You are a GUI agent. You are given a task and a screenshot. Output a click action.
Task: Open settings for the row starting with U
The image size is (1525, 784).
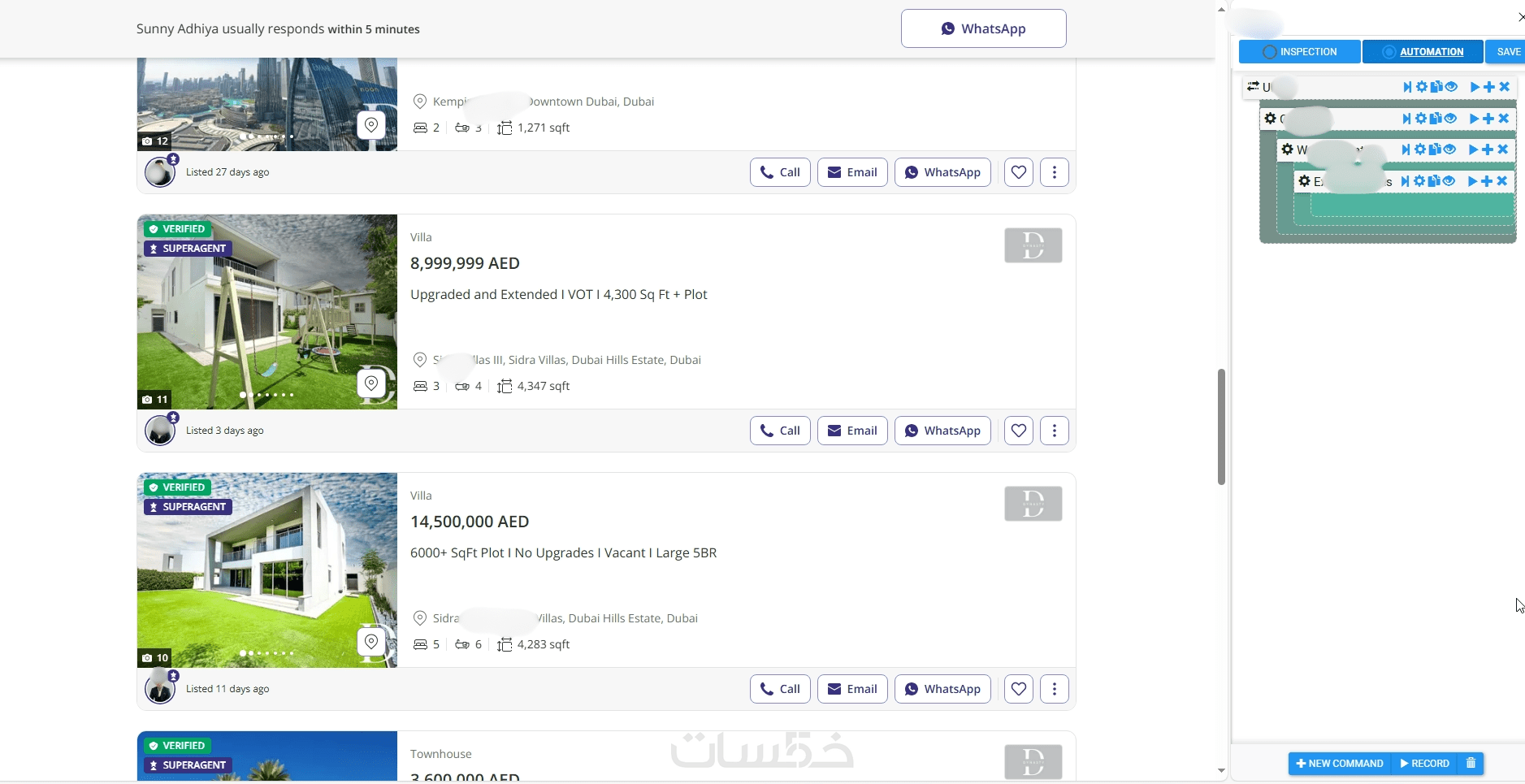(1421, 87)
